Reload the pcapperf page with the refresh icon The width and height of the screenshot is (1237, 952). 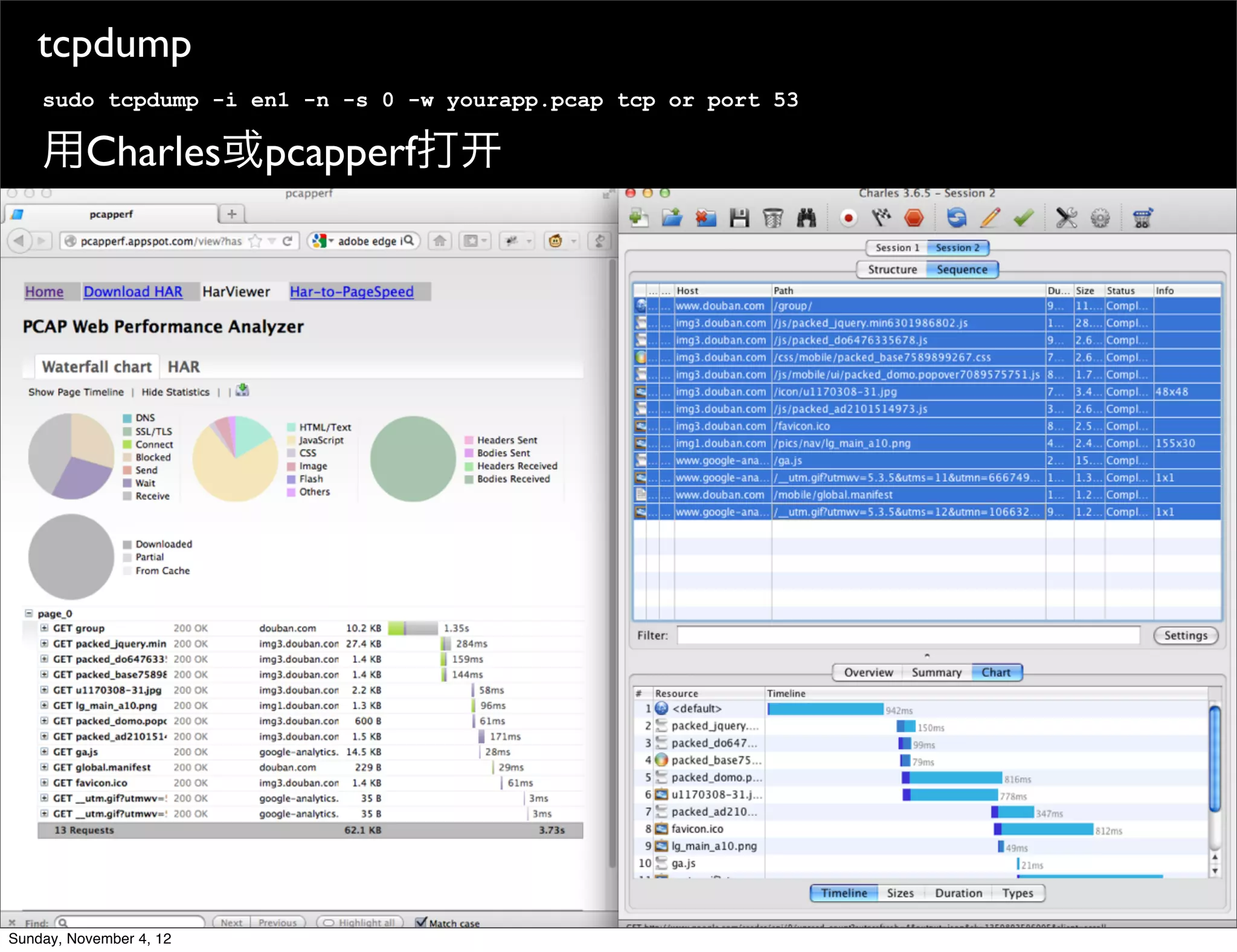tap(288, 241)
